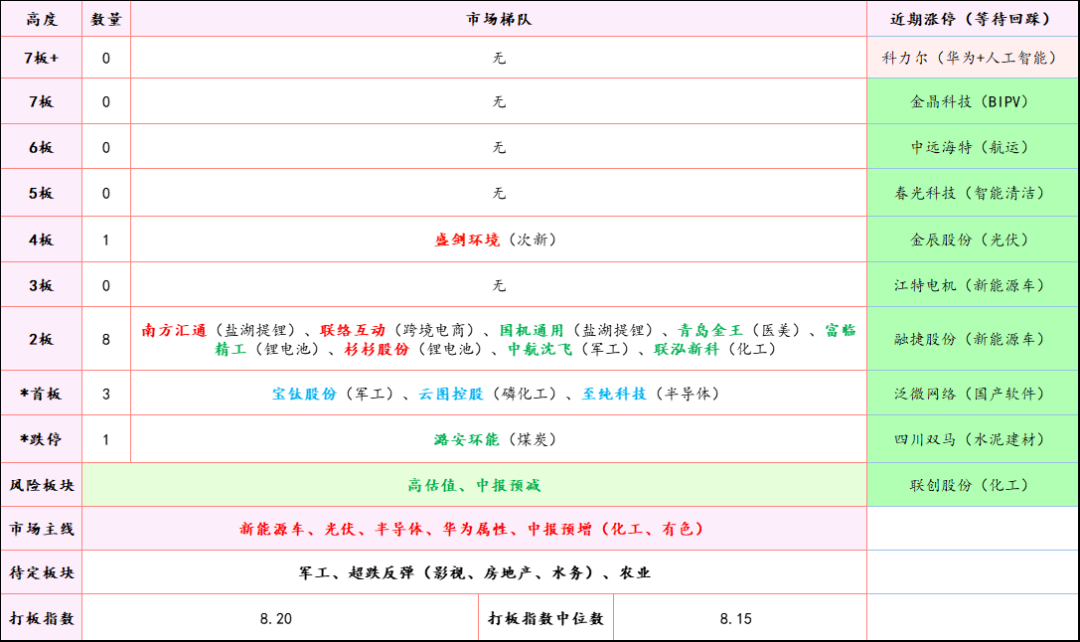Click the 高估值、中报预减 risk text
This screenshot has height=642, width=1080.
pyautogui.click(x=475, y=485)
